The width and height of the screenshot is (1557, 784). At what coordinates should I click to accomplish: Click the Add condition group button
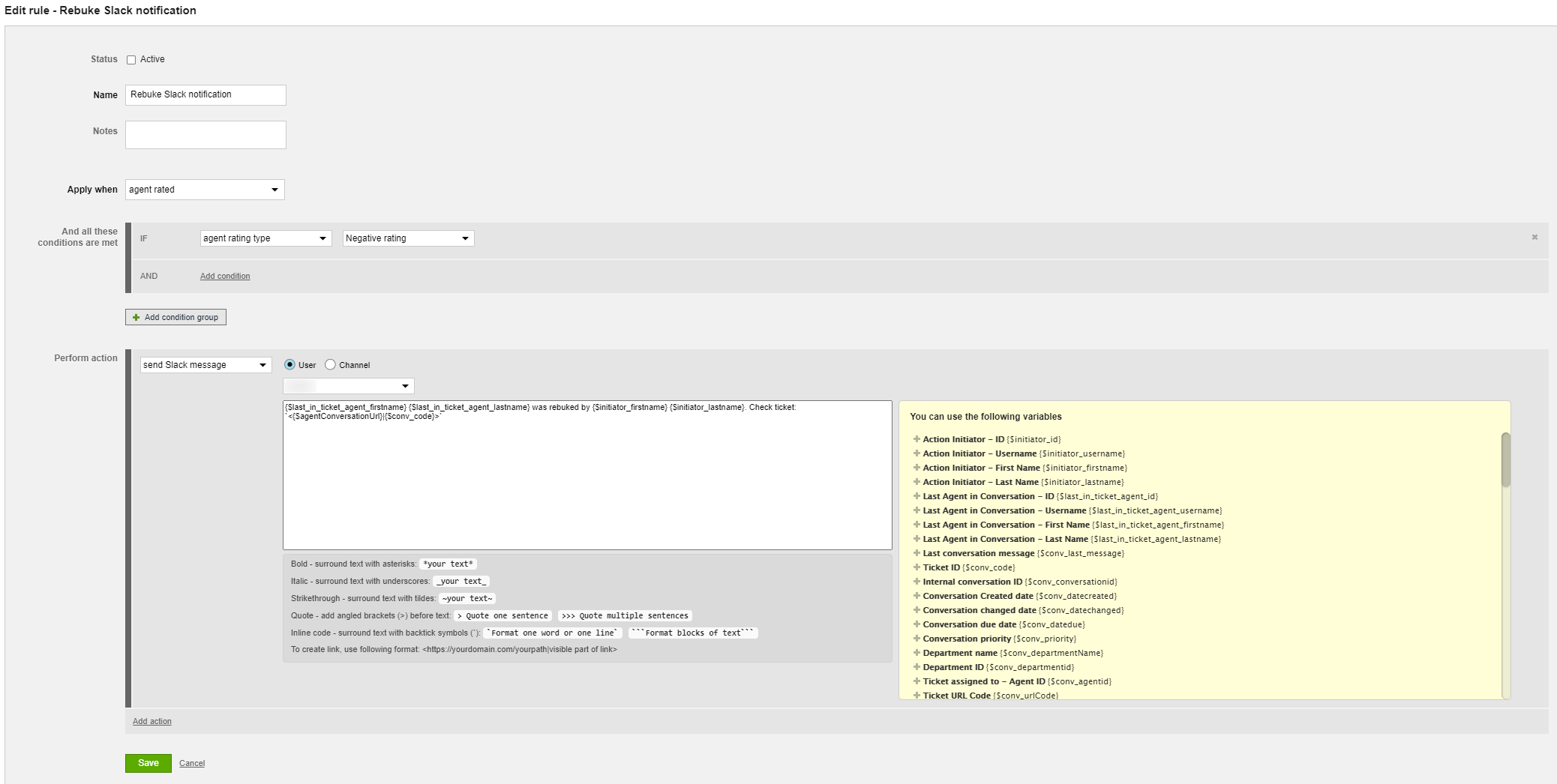pos(175,317)
